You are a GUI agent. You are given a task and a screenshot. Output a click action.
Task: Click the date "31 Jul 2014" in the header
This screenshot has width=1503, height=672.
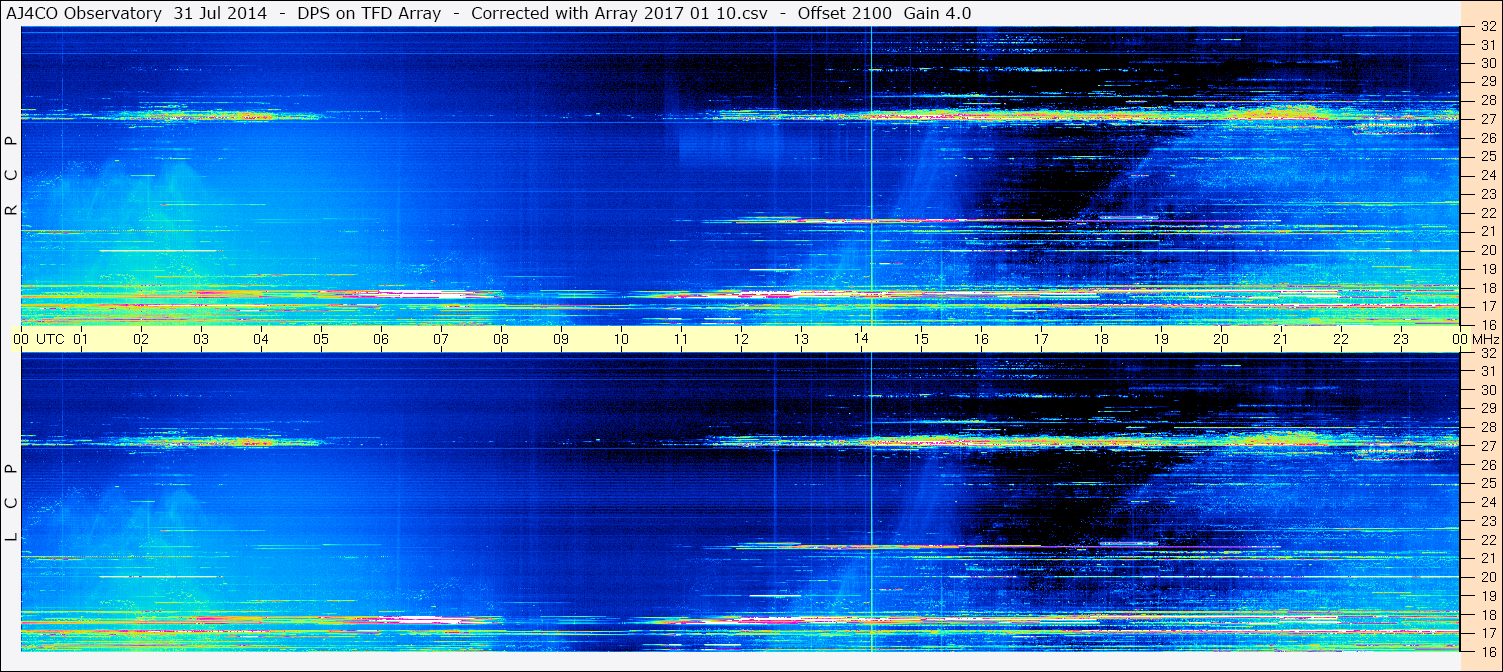220,13
